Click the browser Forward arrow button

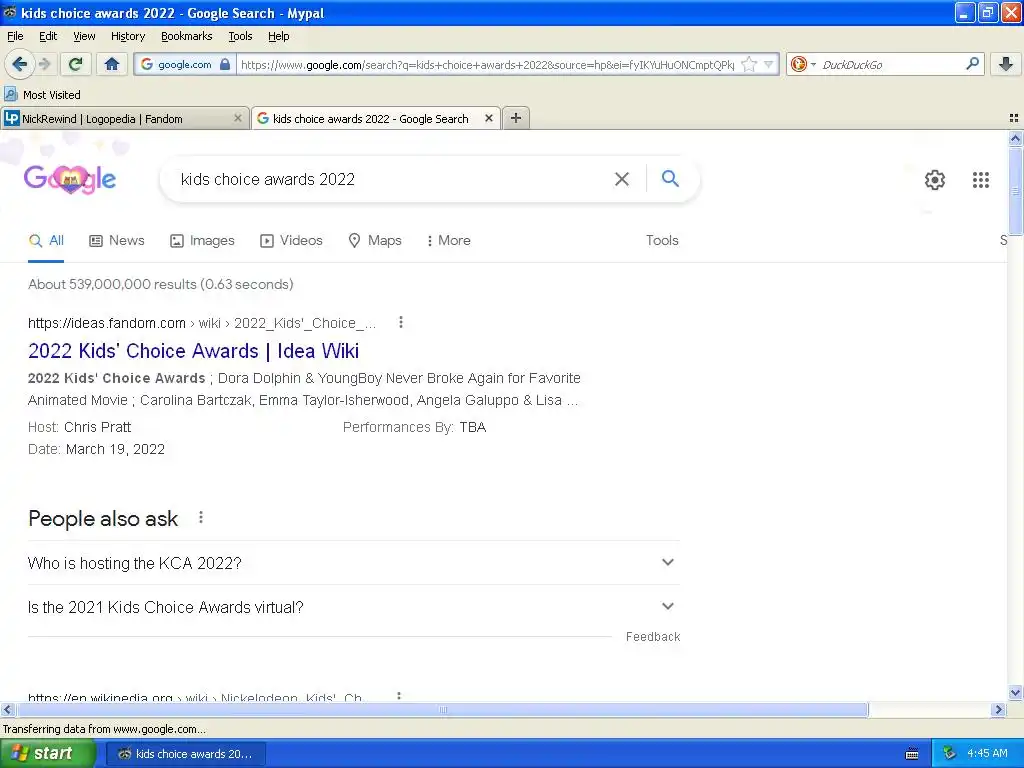point(44,64)
